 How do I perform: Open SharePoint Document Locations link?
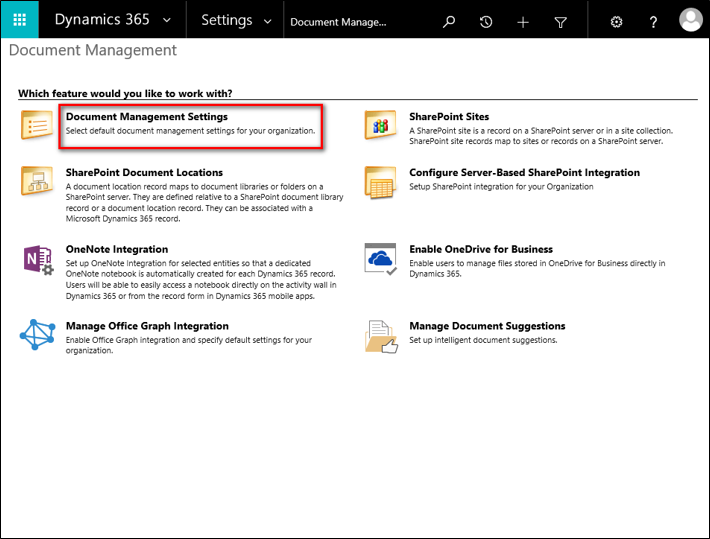click(144, 172)
